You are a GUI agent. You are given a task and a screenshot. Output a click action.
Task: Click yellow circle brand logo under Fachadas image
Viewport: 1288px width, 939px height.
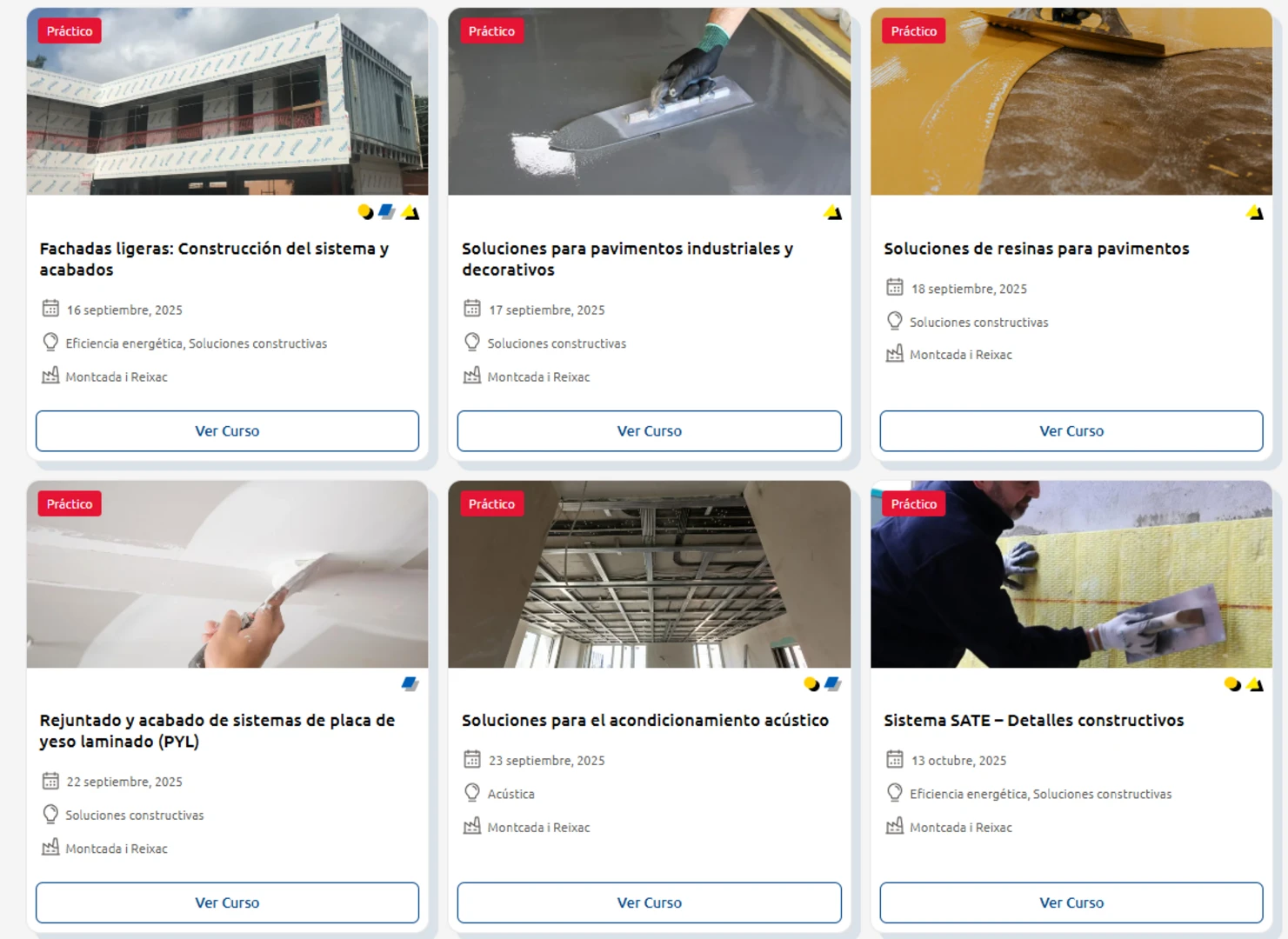365,212
